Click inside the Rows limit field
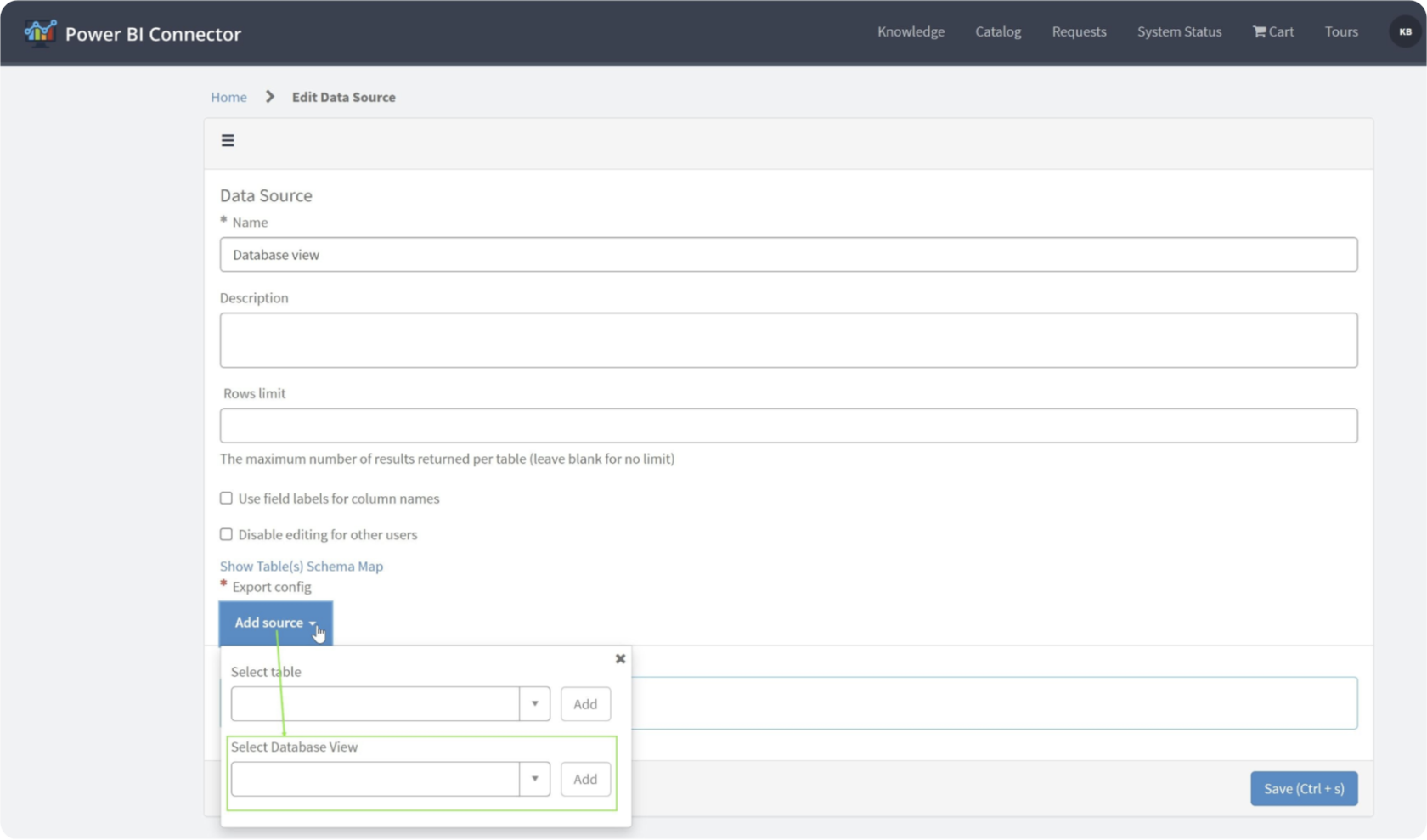The image size is (1427, 840). (788, 425)
